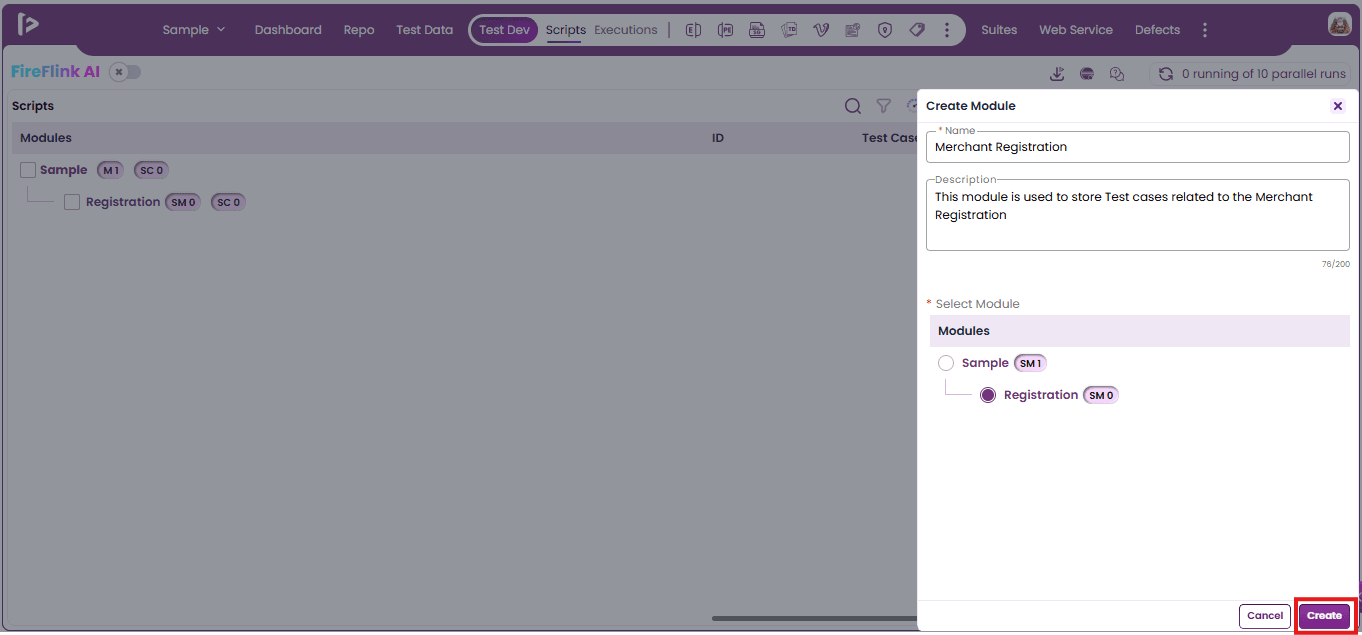
Task: Open the Sample project dropdown
Action: (194, 30)
